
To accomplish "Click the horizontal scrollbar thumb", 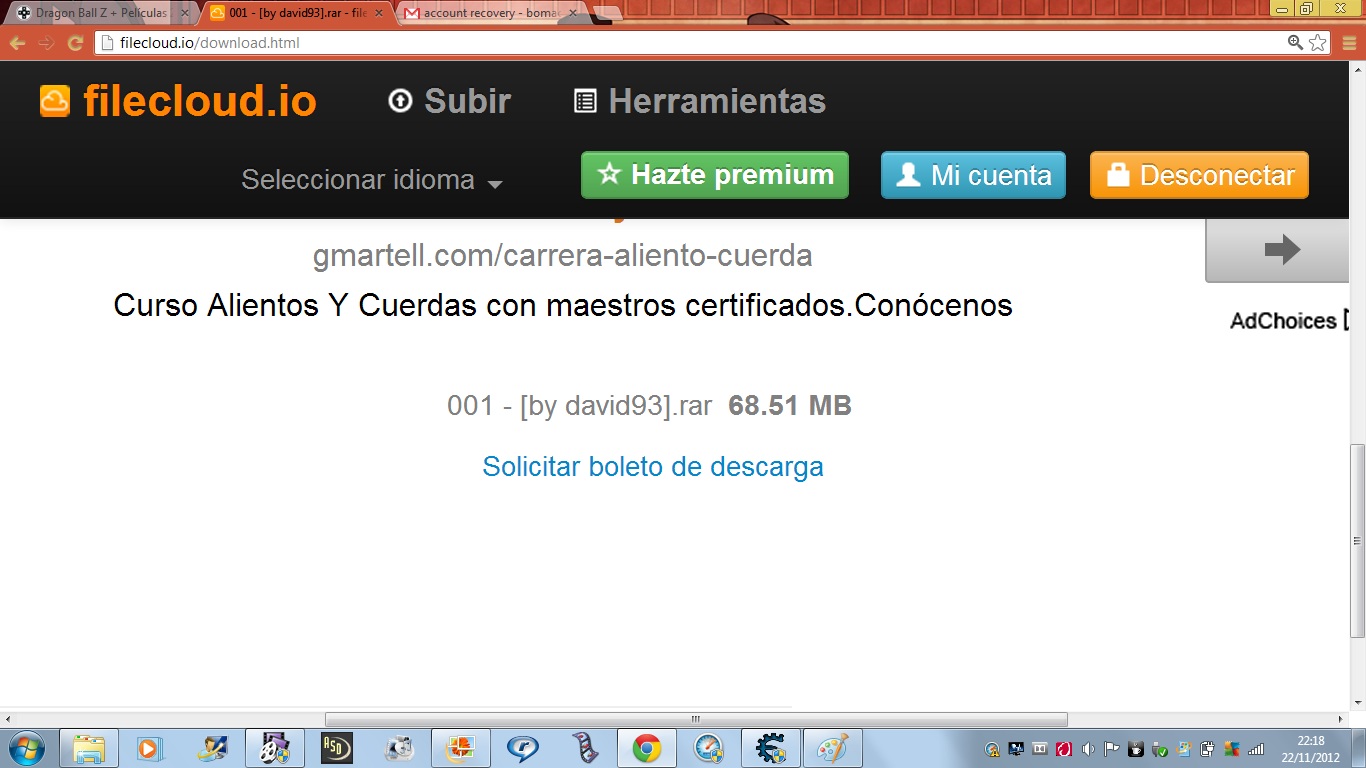I will tap(696, 719).
